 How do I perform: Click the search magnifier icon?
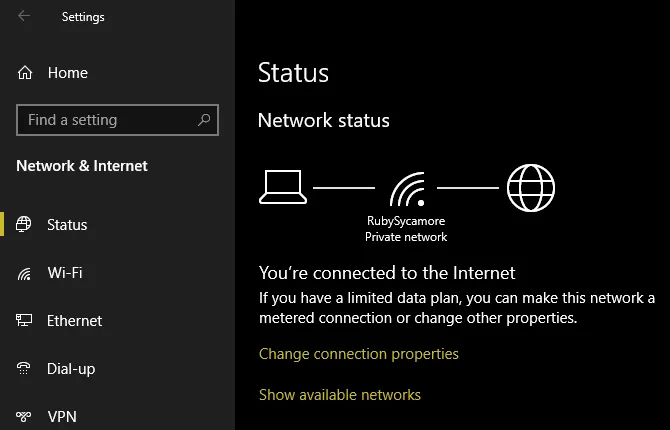pyautogui.click(x=204, y=120)
